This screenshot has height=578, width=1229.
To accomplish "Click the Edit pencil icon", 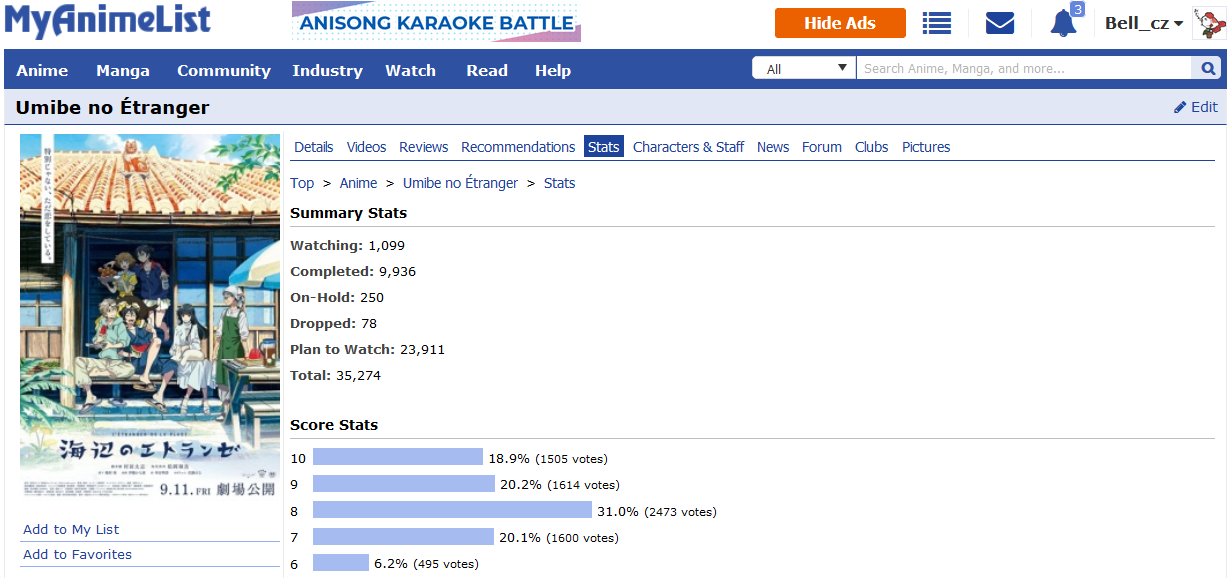I will pyautogui.click(x=1180, y=107).
